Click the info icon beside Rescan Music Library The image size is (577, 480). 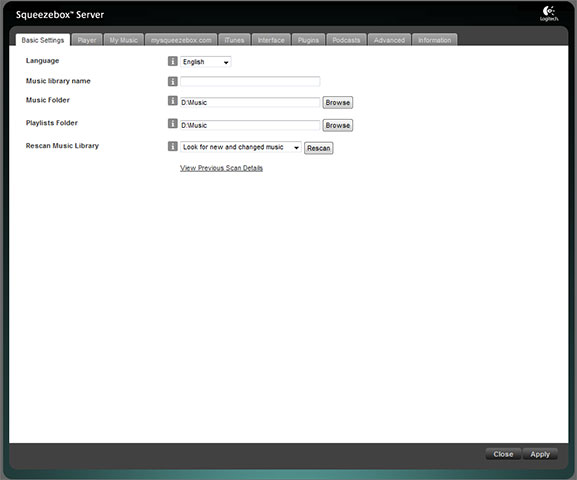pos(173,146)
